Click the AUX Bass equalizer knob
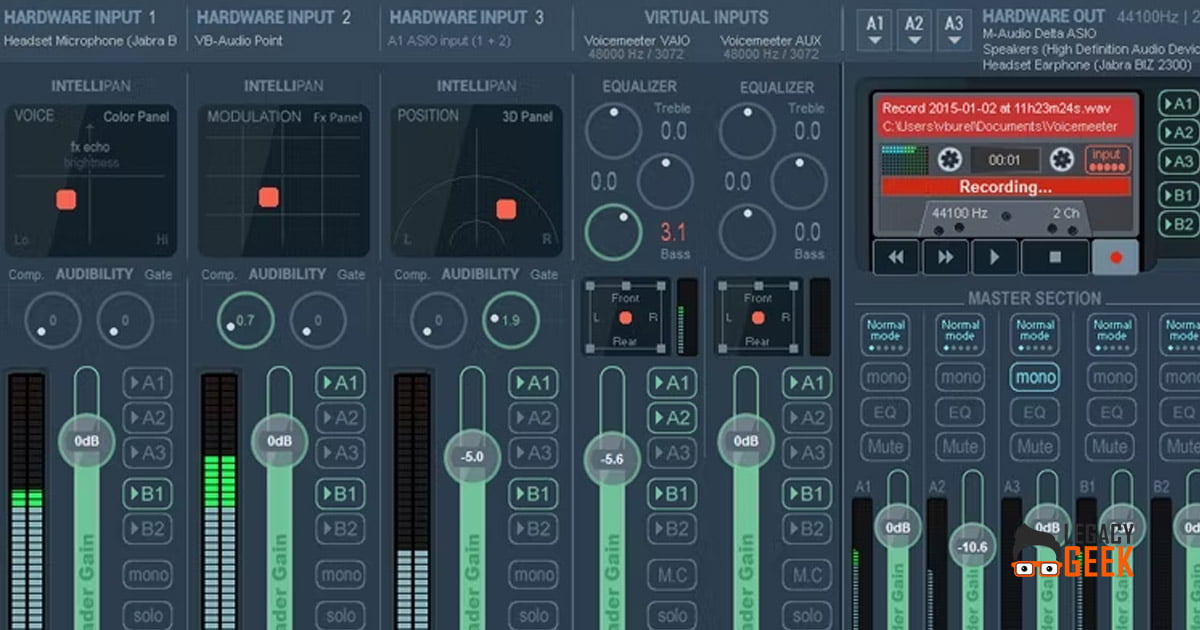Viewport: 1200px width, 630px height. coord(747,231)
